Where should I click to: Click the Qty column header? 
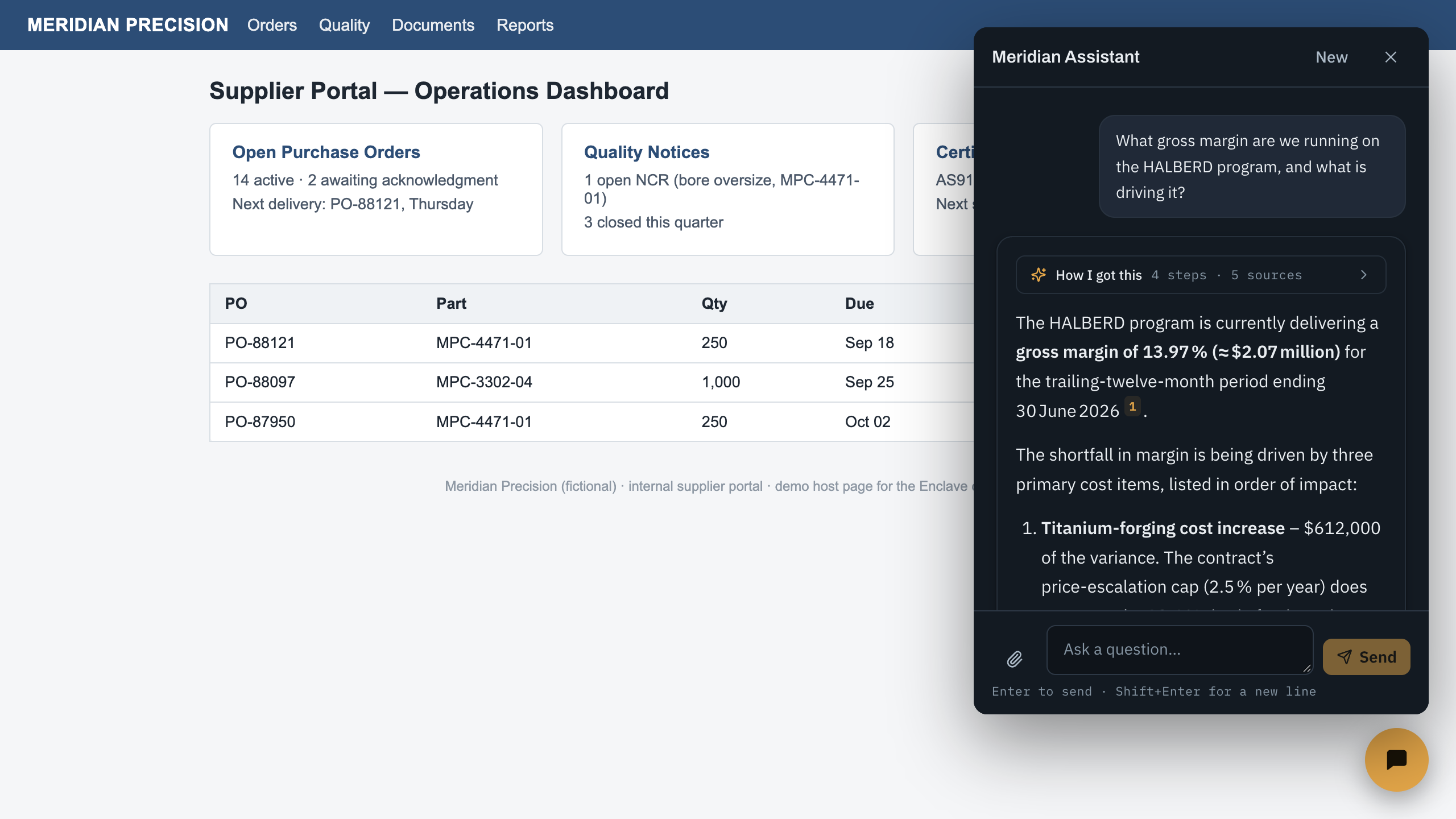click(714, 304)
